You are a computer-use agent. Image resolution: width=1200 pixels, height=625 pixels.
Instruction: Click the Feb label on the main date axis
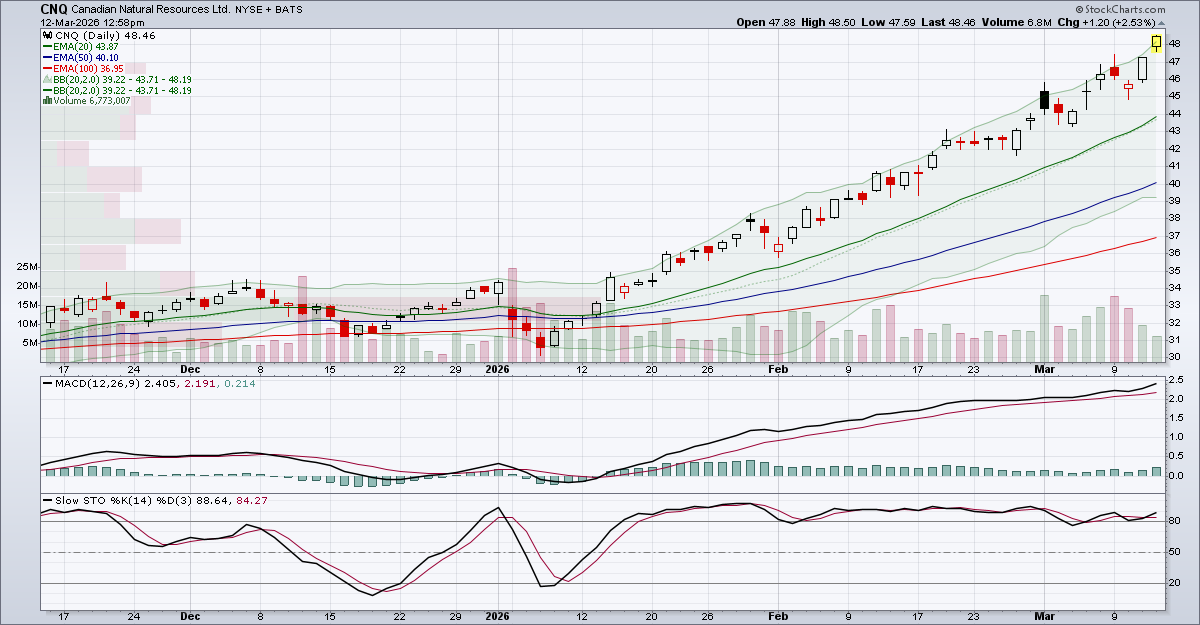click(778, 370)
